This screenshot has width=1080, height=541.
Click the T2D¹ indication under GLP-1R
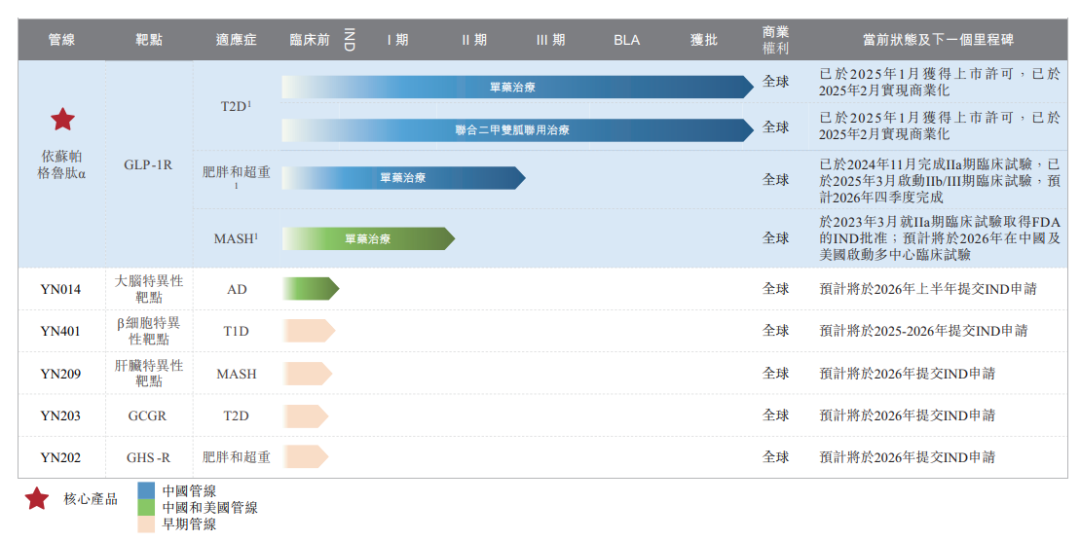(236, 106)
